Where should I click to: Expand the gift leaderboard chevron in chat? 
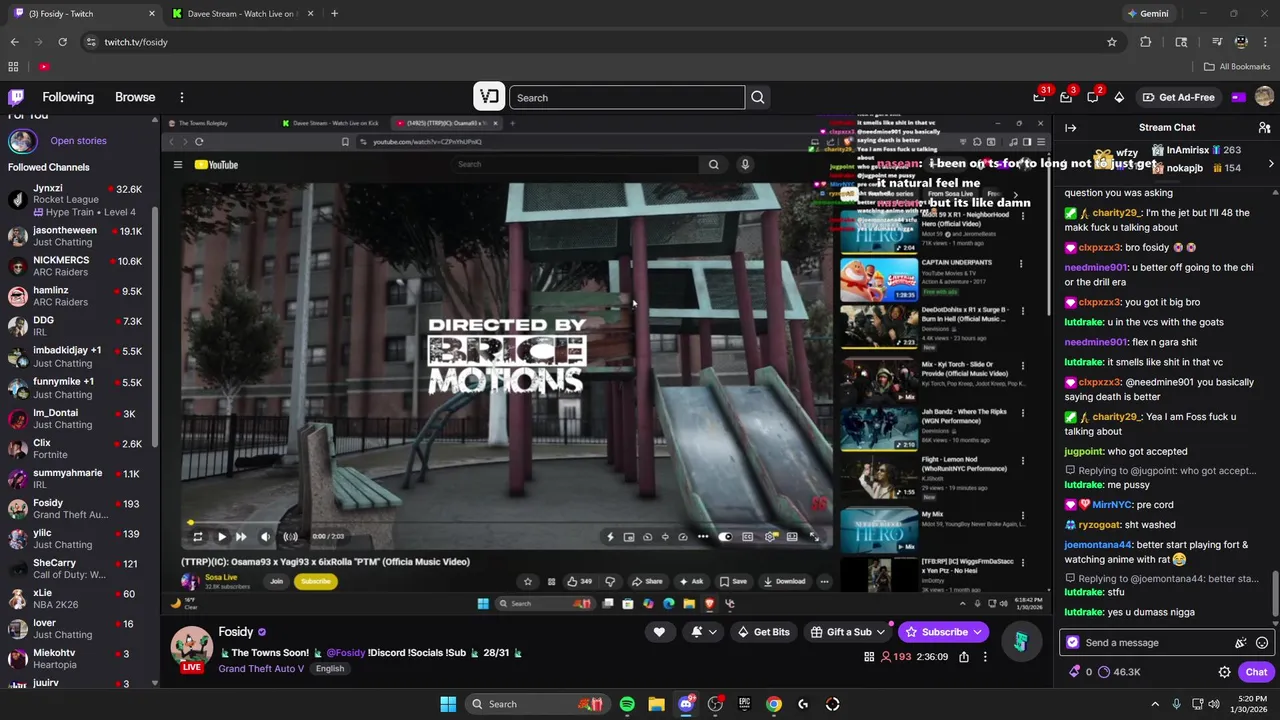[x=1271, y=163]
